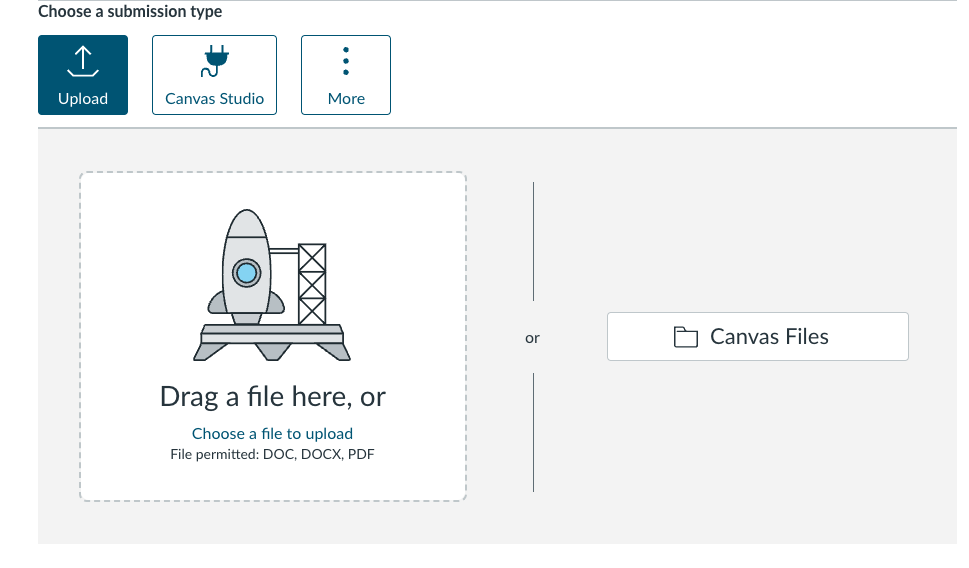Click the "Choose a file to upload" link
The width and height of the screenshot is (969, 568).
coord(272,433)
